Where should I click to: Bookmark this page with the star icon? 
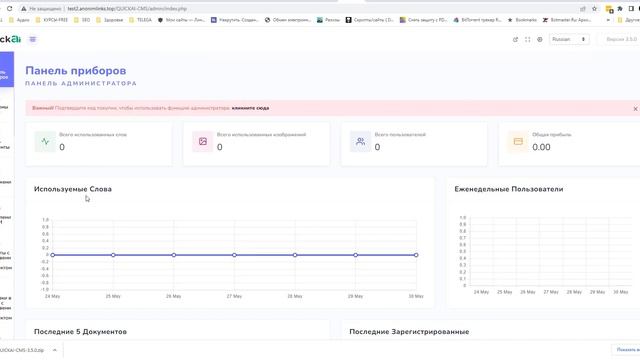[594, 9]
